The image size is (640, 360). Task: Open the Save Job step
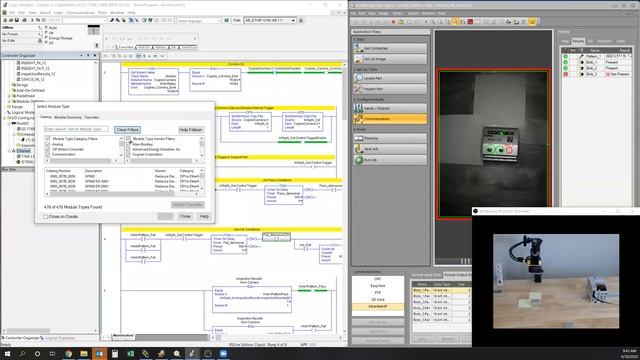tap(390, 149)
